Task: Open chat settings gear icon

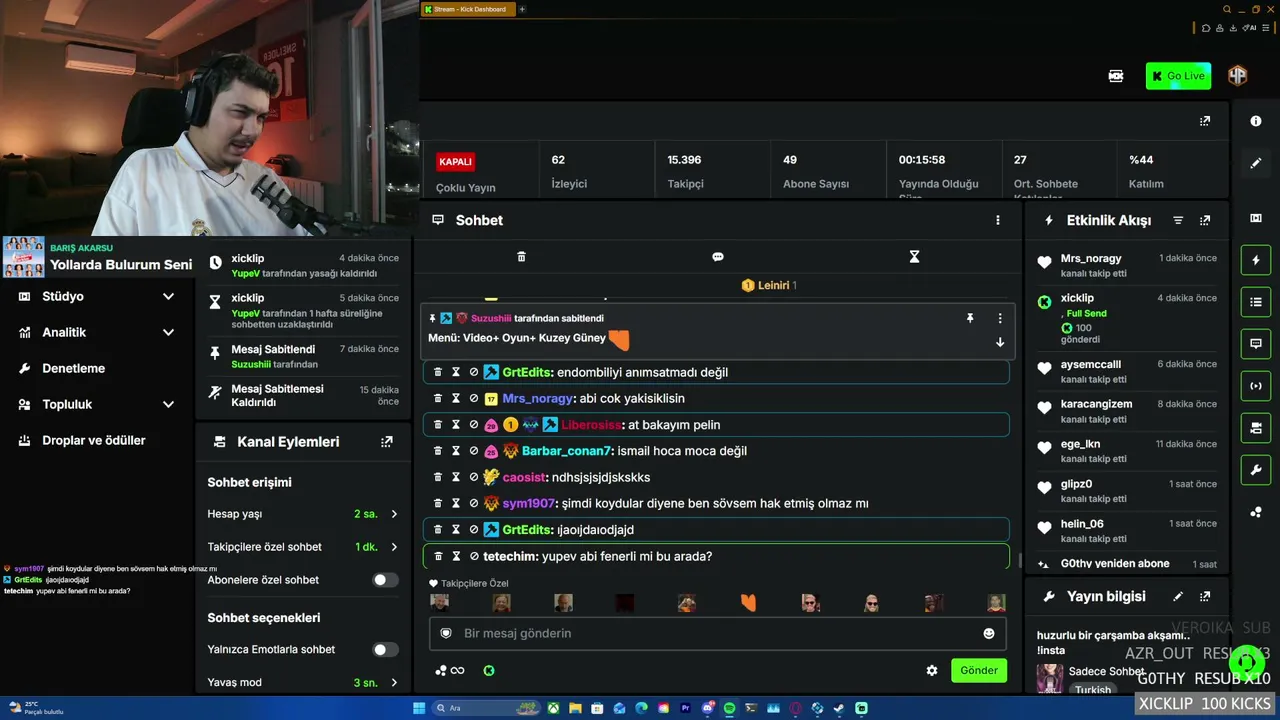Action: point(932,671)
